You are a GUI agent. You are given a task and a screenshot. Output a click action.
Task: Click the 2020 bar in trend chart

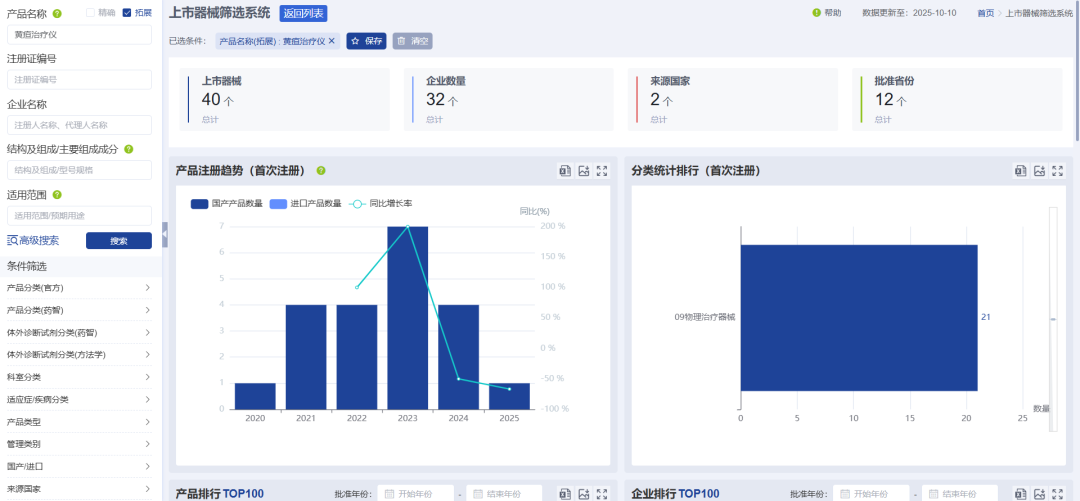tap(255, 396)
